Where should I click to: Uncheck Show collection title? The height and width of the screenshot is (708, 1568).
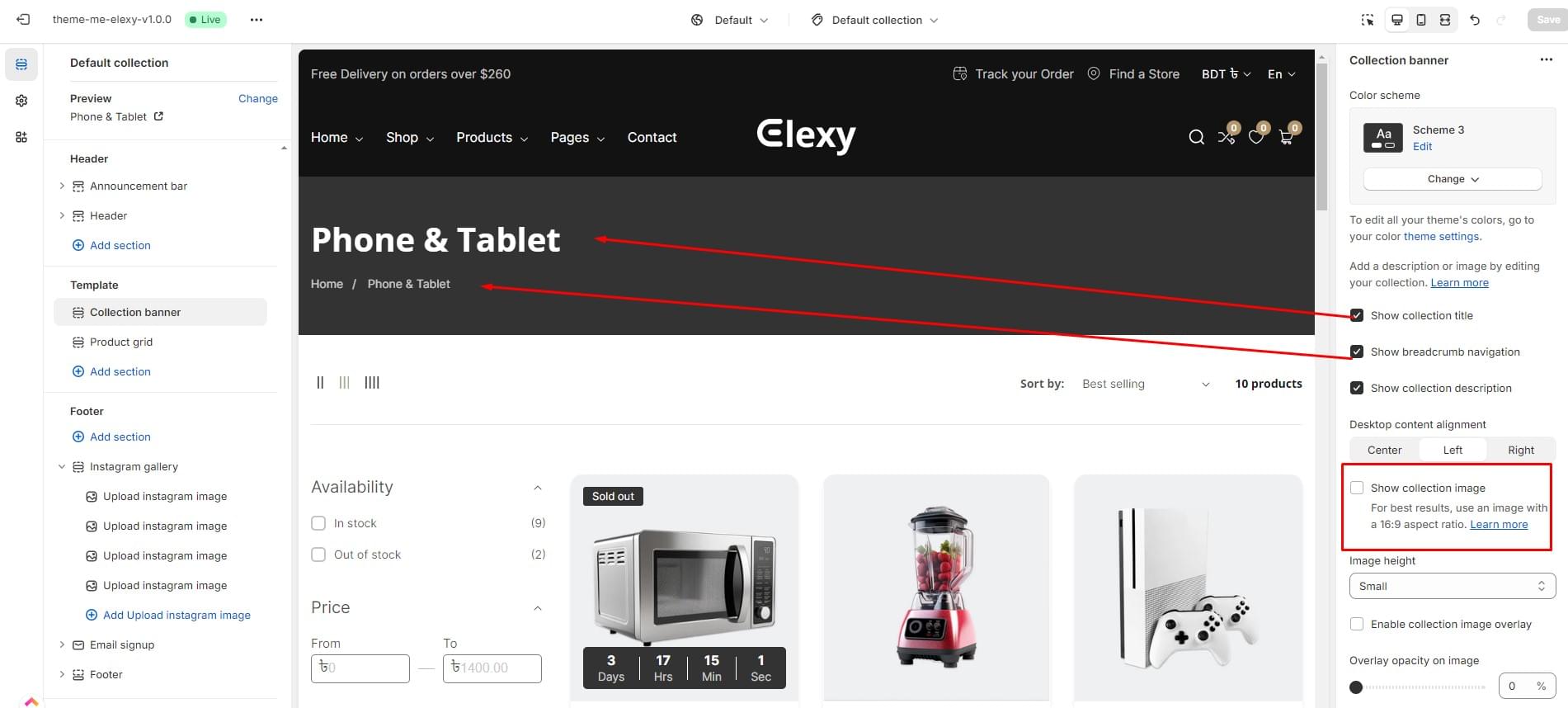tap(1357, 315)
